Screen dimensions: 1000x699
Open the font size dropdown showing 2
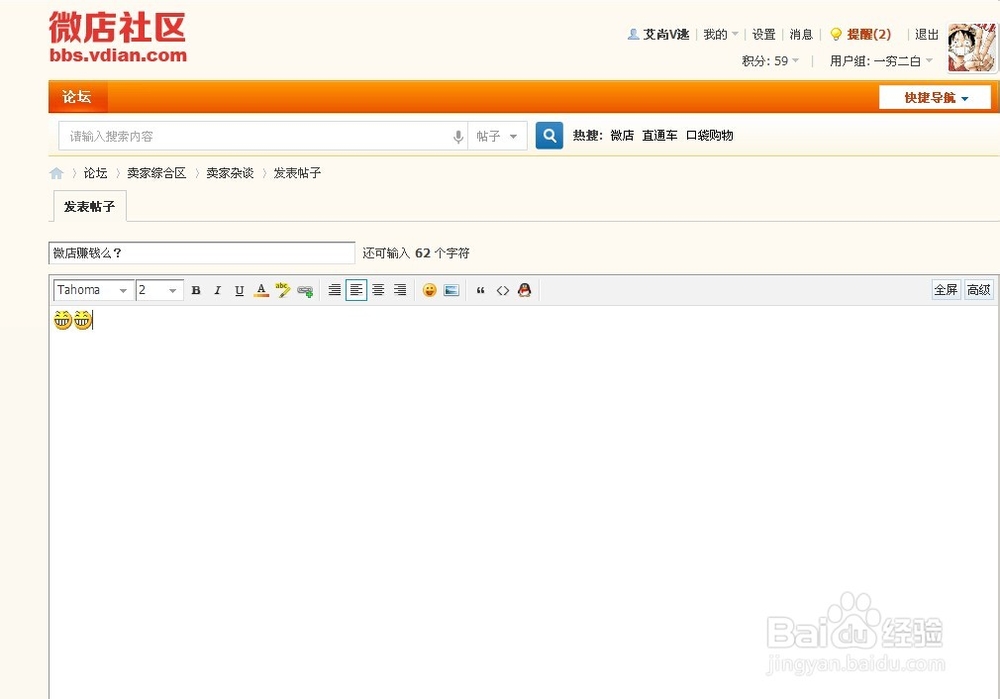coord(159,290)
